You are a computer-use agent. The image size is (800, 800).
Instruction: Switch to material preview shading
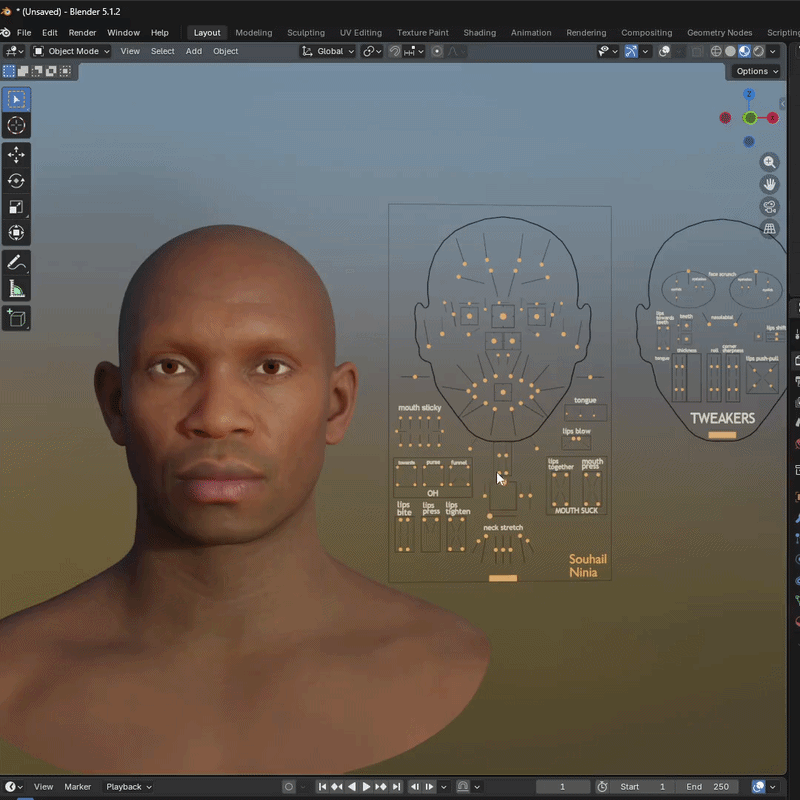(x=744, y=52)
